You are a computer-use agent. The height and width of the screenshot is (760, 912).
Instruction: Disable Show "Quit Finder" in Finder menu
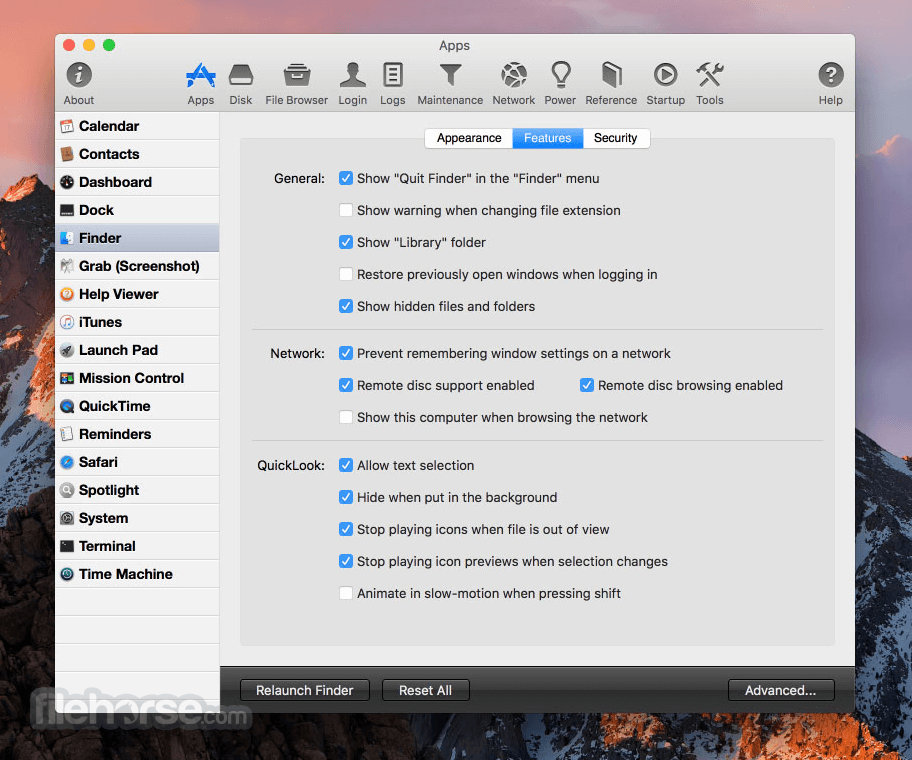pos(345,178)
